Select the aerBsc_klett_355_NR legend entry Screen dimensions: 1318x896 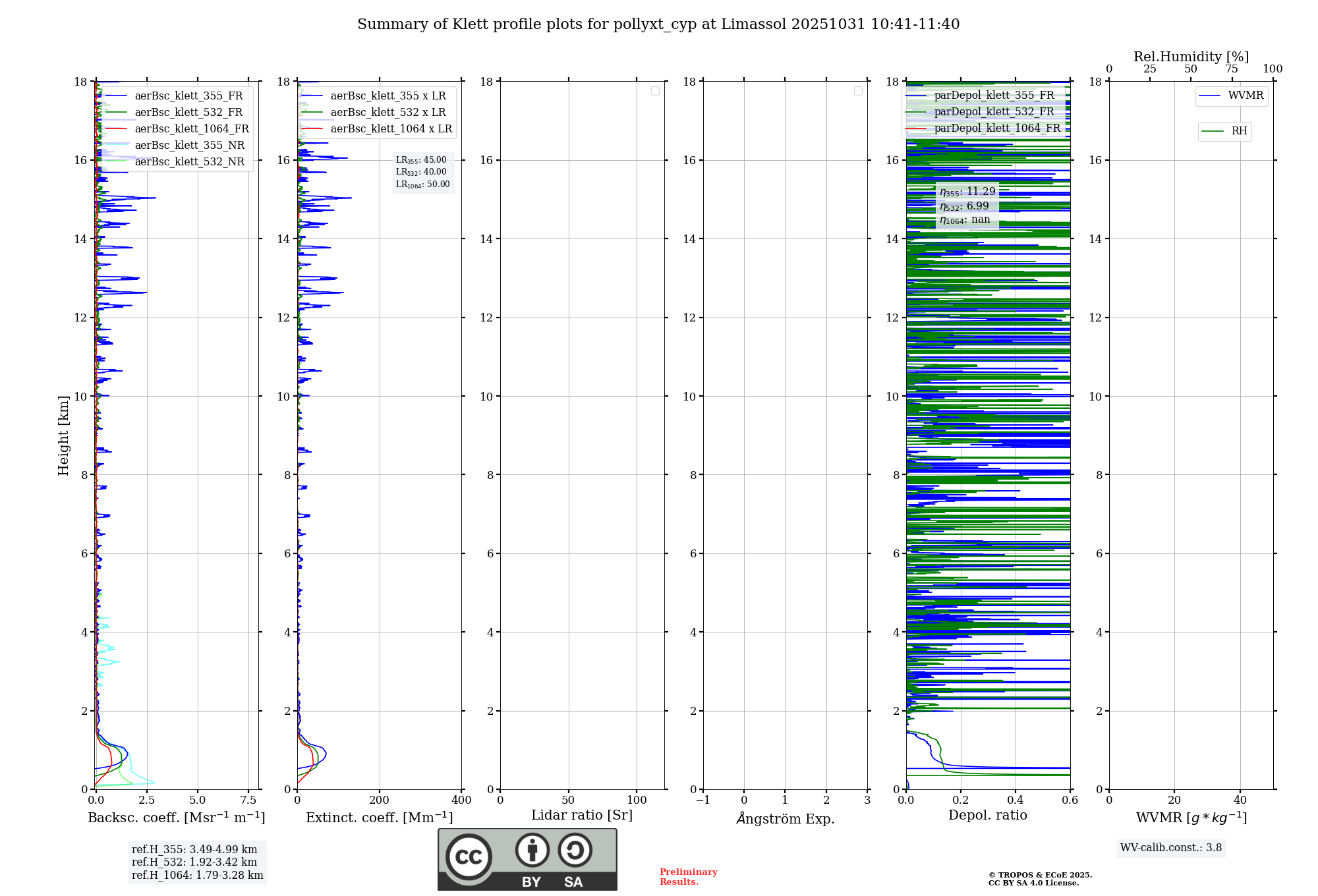189,146
